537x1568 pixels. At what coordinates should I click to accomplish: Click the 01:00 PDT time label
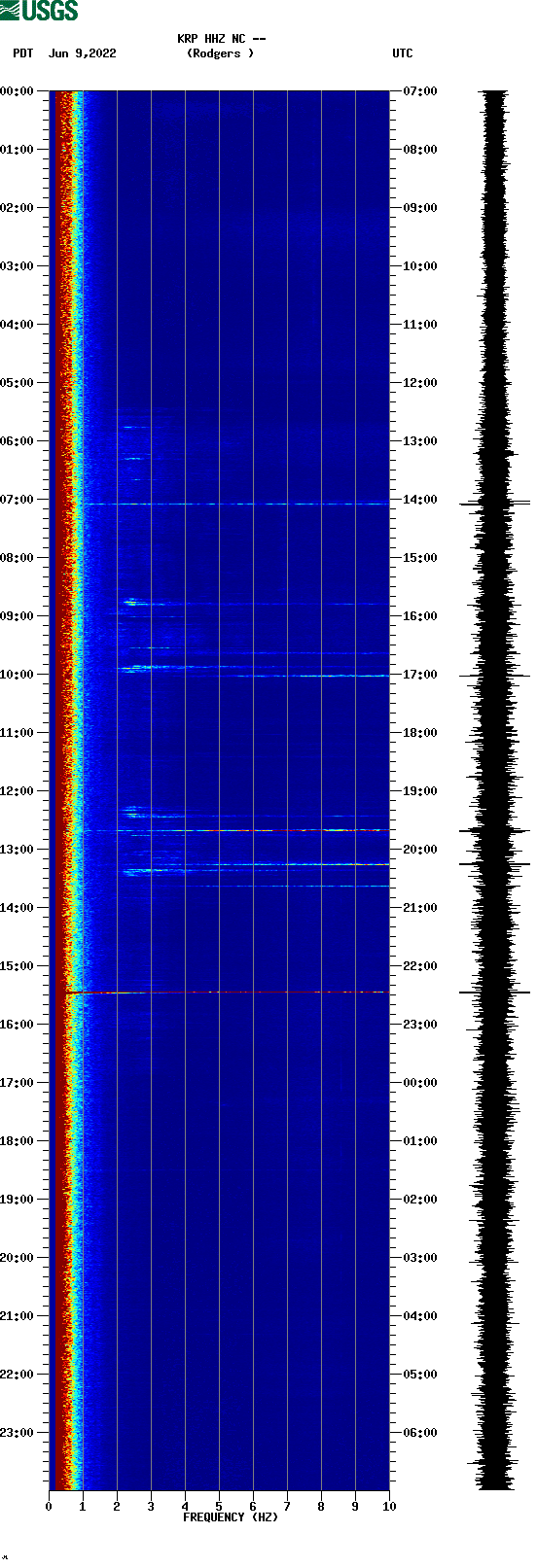point(17,150)
